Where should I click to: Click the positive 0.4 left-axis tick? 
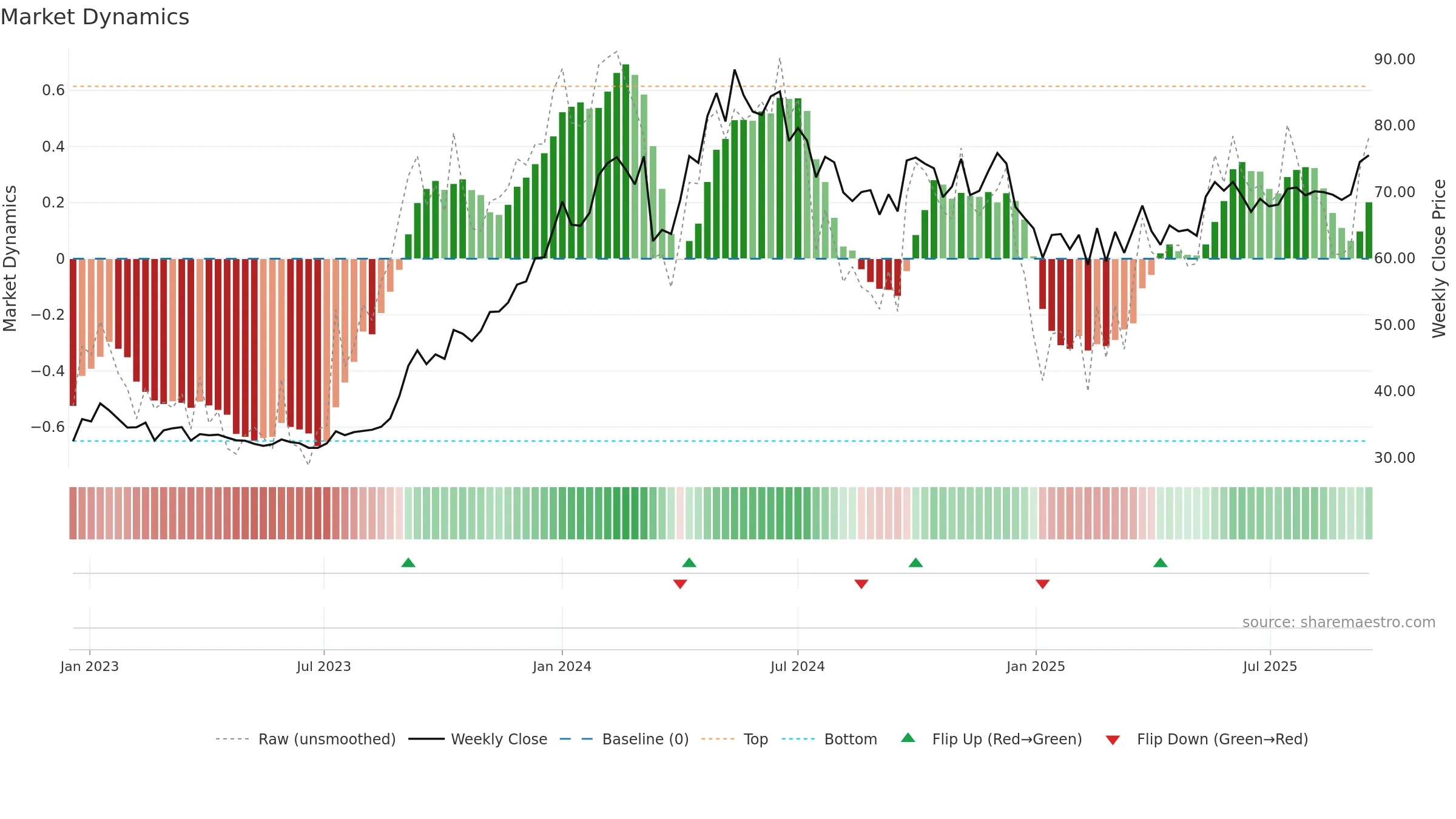53,146
